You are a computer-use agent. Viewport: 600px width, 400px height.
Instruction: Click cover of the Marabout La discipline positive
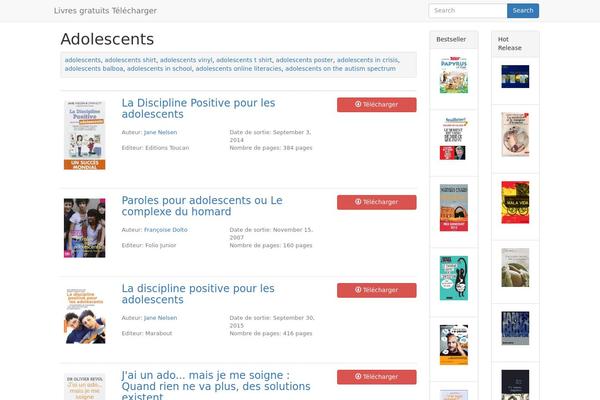tap(85, 316)
